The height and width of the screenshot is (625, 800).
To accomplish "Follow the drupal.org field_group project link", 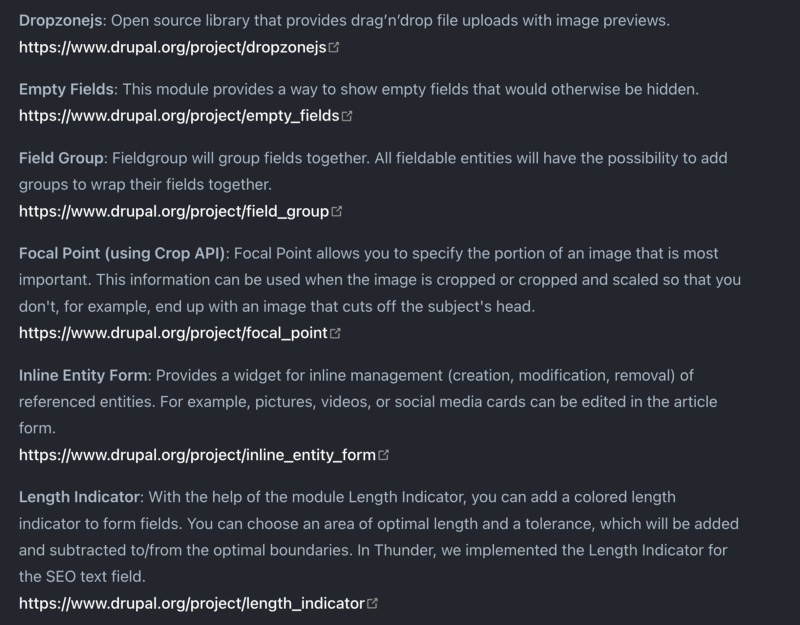I will 174,212.
